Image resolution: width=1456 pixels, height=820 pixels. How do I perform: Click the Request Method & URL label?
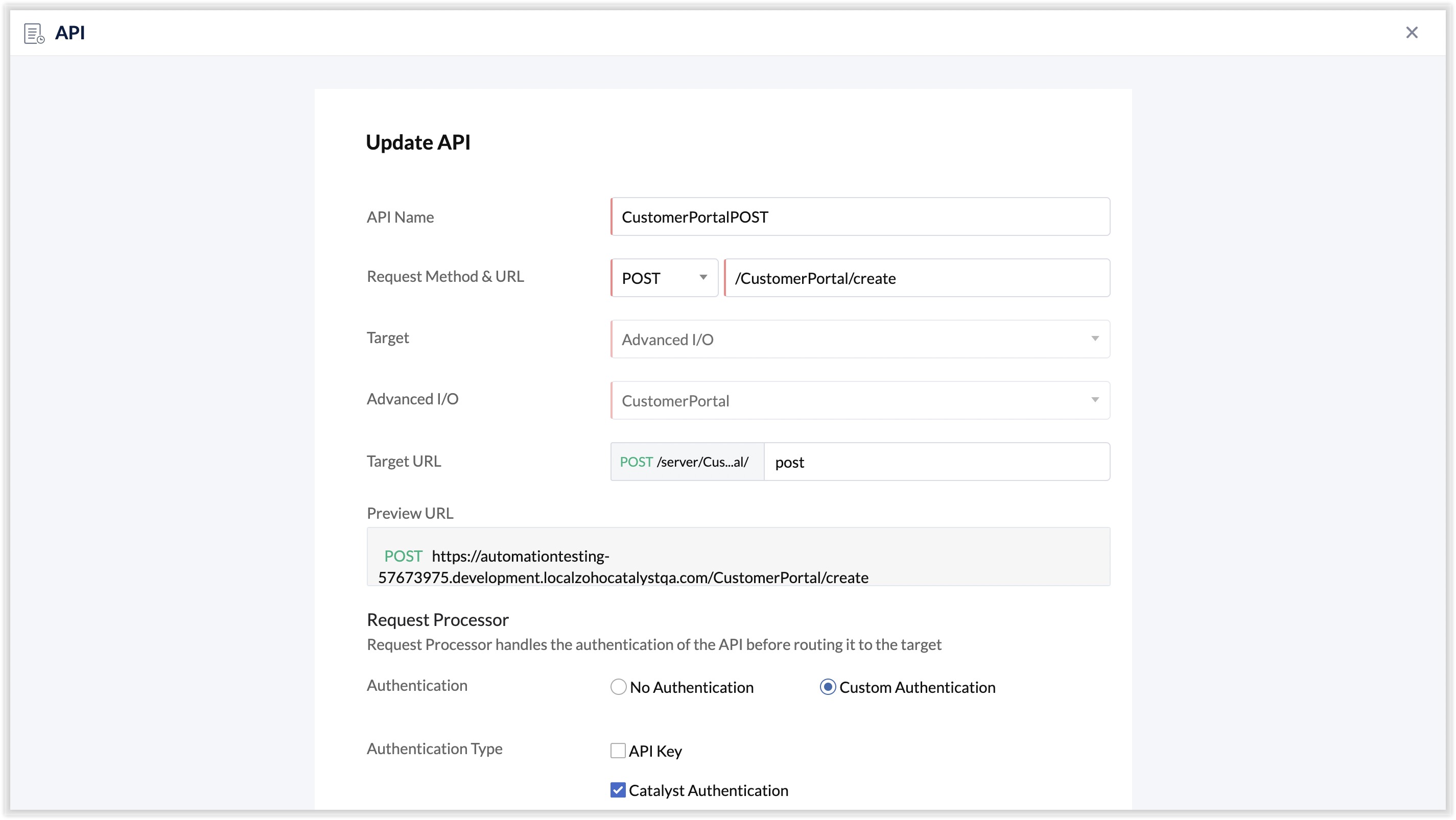click(445, 276)
